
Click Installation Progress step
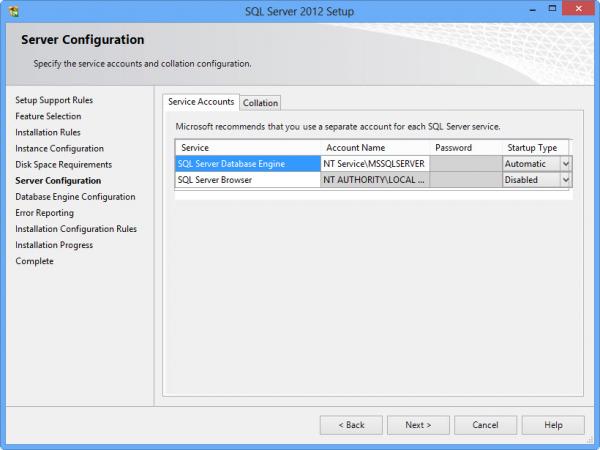pos(54,245)
